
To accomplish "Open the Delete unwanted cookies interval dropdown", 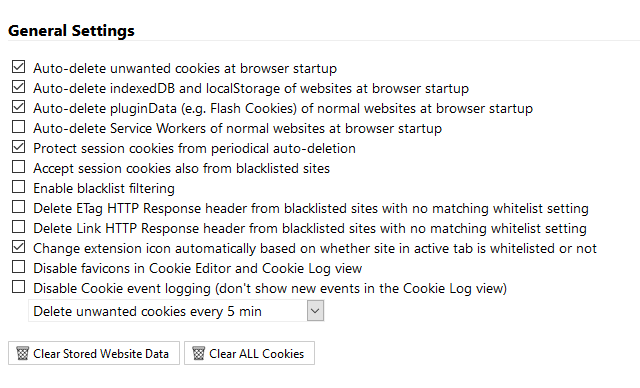I will [176, 311].
